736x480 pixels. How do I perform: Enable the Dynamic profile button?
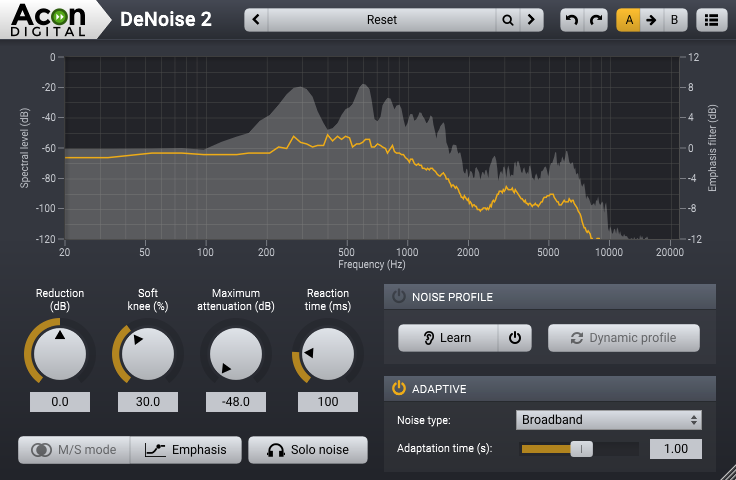624,338
